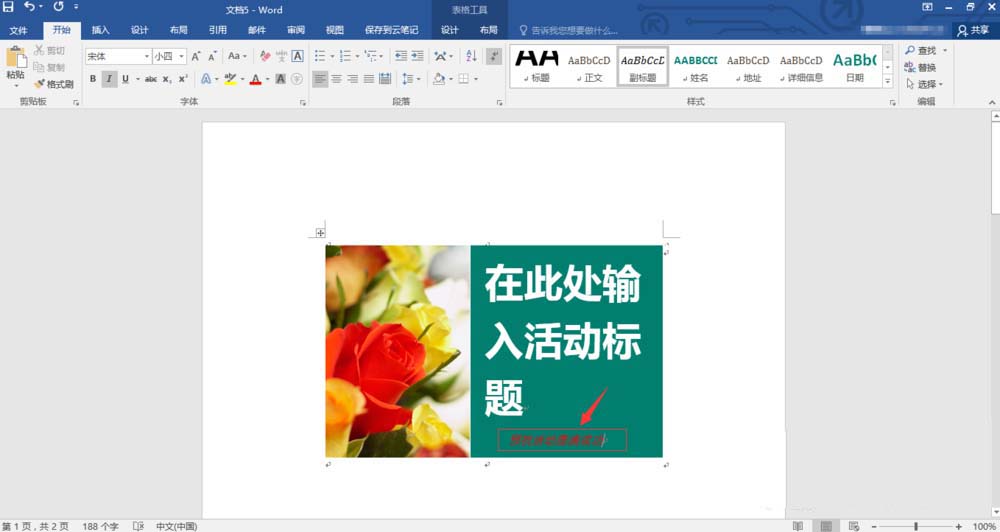Toggle show paragraph marks button

pyautogui.click(x=492, y=57)
